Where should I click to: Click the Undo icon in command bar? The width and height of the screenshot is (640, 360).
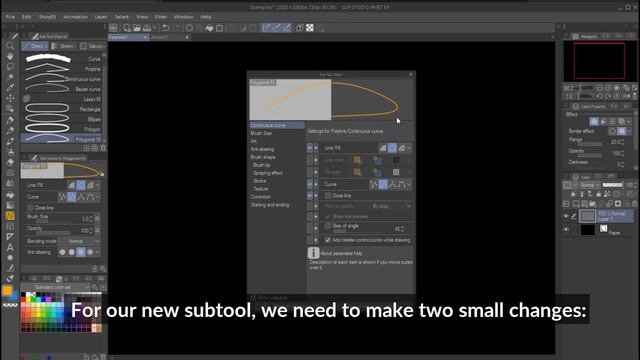166,28
